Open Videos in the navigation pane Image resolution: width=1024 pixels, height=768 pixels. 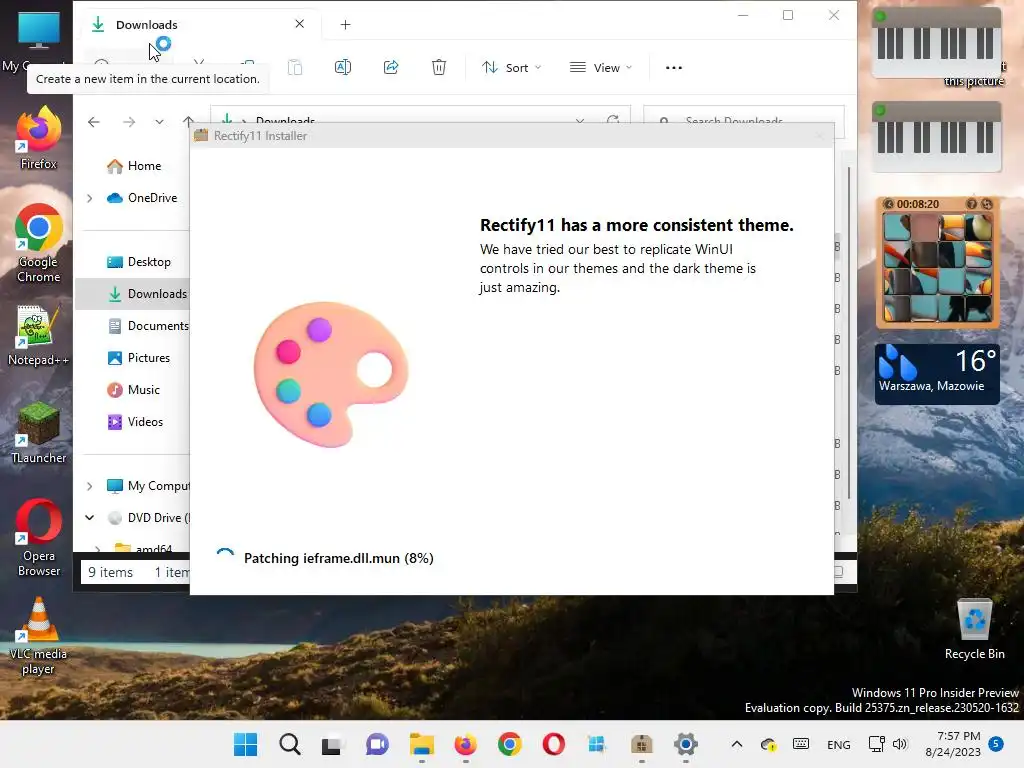pyautogui.click(x=135, y=422)
